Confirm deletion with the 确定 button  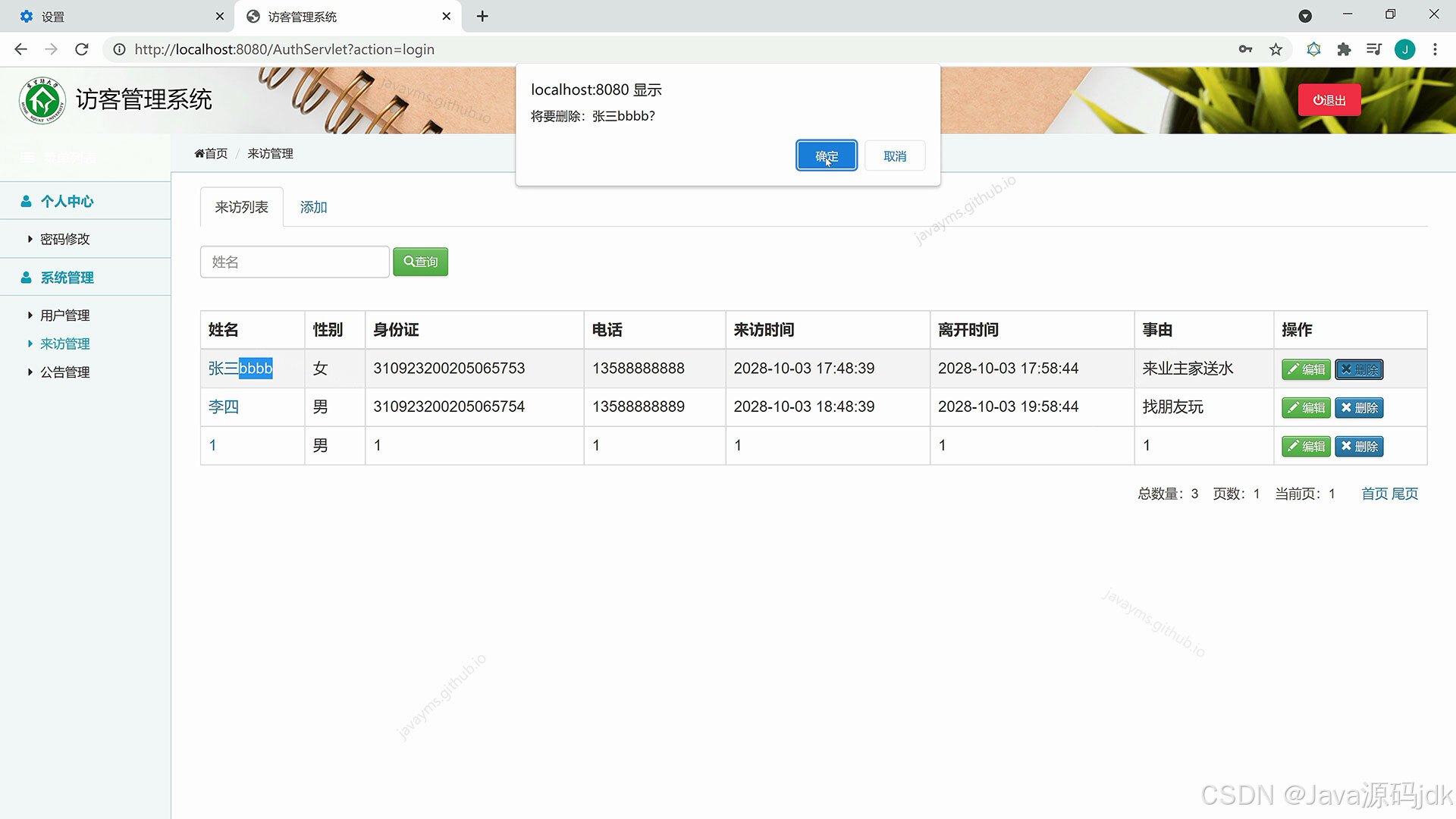coord(827,156)
